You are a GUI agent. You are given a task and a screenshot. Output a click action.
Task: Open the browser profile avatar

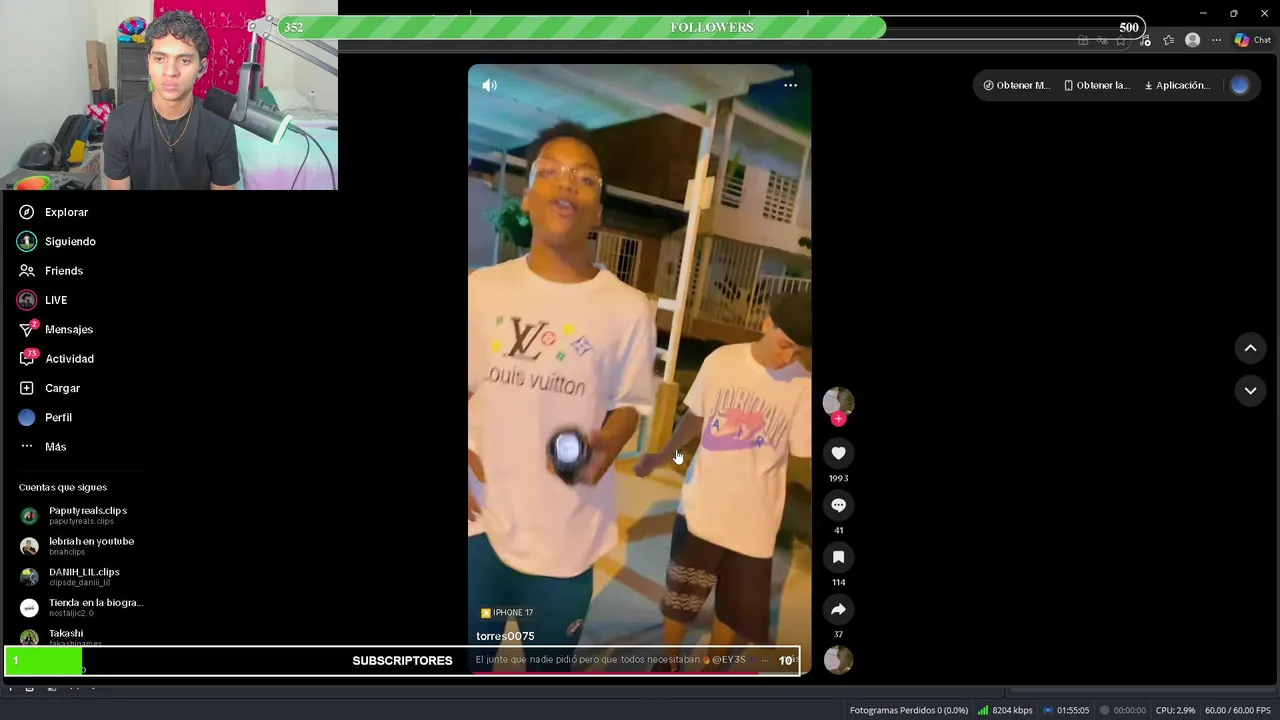(x=1192, y=40)
